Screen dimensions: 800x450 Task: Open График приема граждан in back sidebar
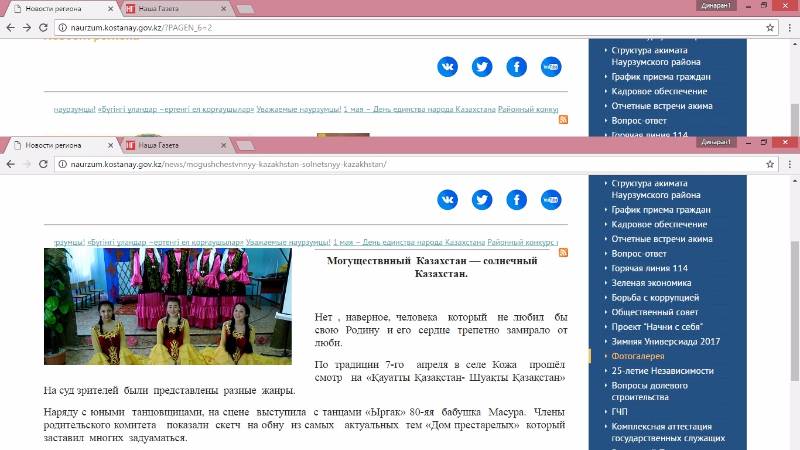[x=661, y=77]
